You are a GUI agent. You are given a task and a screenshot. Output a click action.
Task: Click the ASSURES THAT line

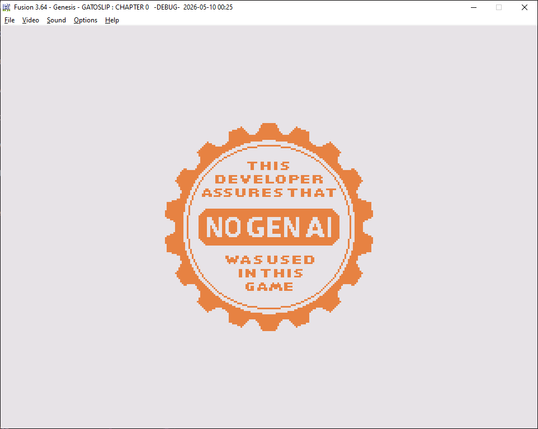(269, 193)
